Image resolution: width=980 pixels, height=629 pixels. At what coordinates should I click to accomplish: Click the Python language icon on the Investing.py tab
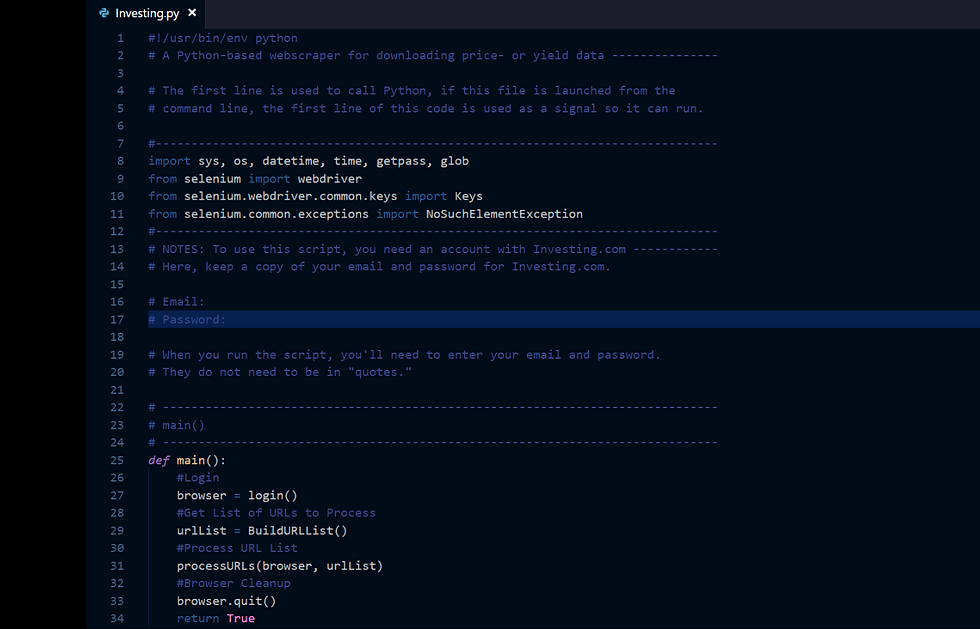pos(103,13)
